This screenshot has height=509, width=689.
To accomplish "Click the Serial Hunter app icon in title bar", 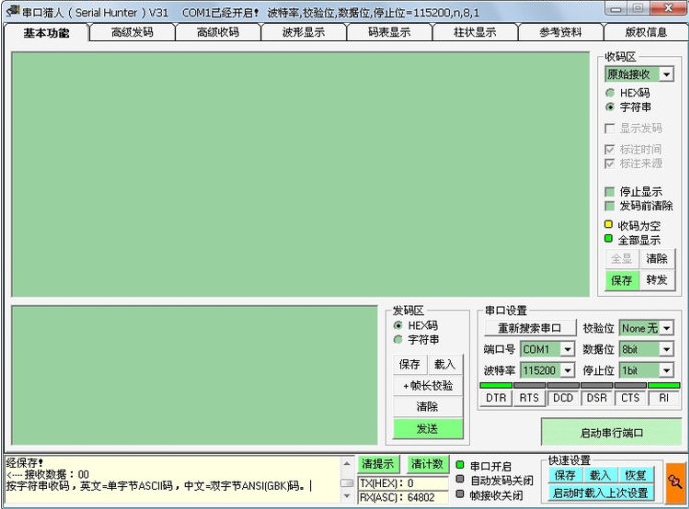I will click(13, 11).
